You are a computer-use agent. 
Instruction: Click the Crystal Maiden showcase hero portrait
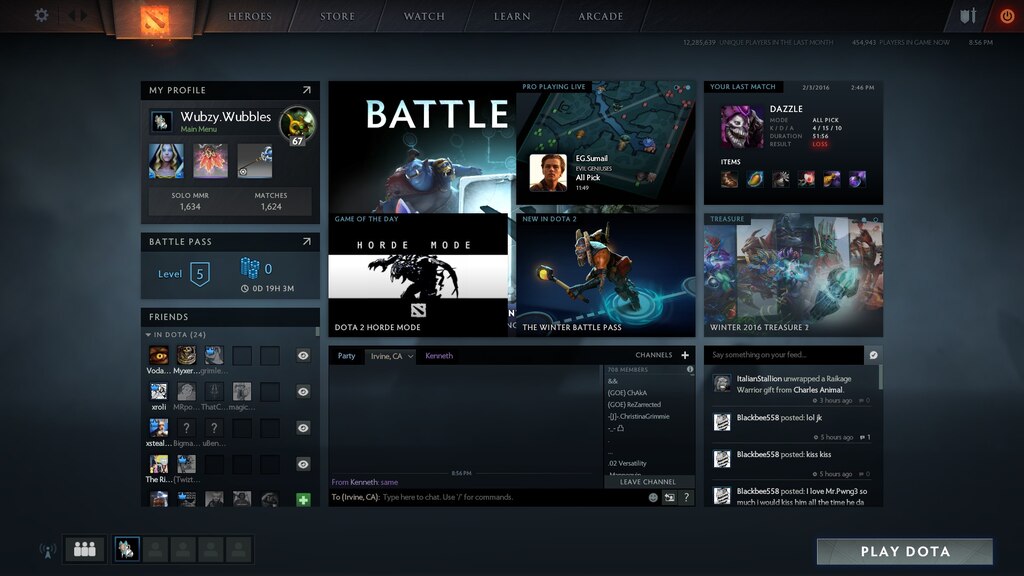coord(166,161)
